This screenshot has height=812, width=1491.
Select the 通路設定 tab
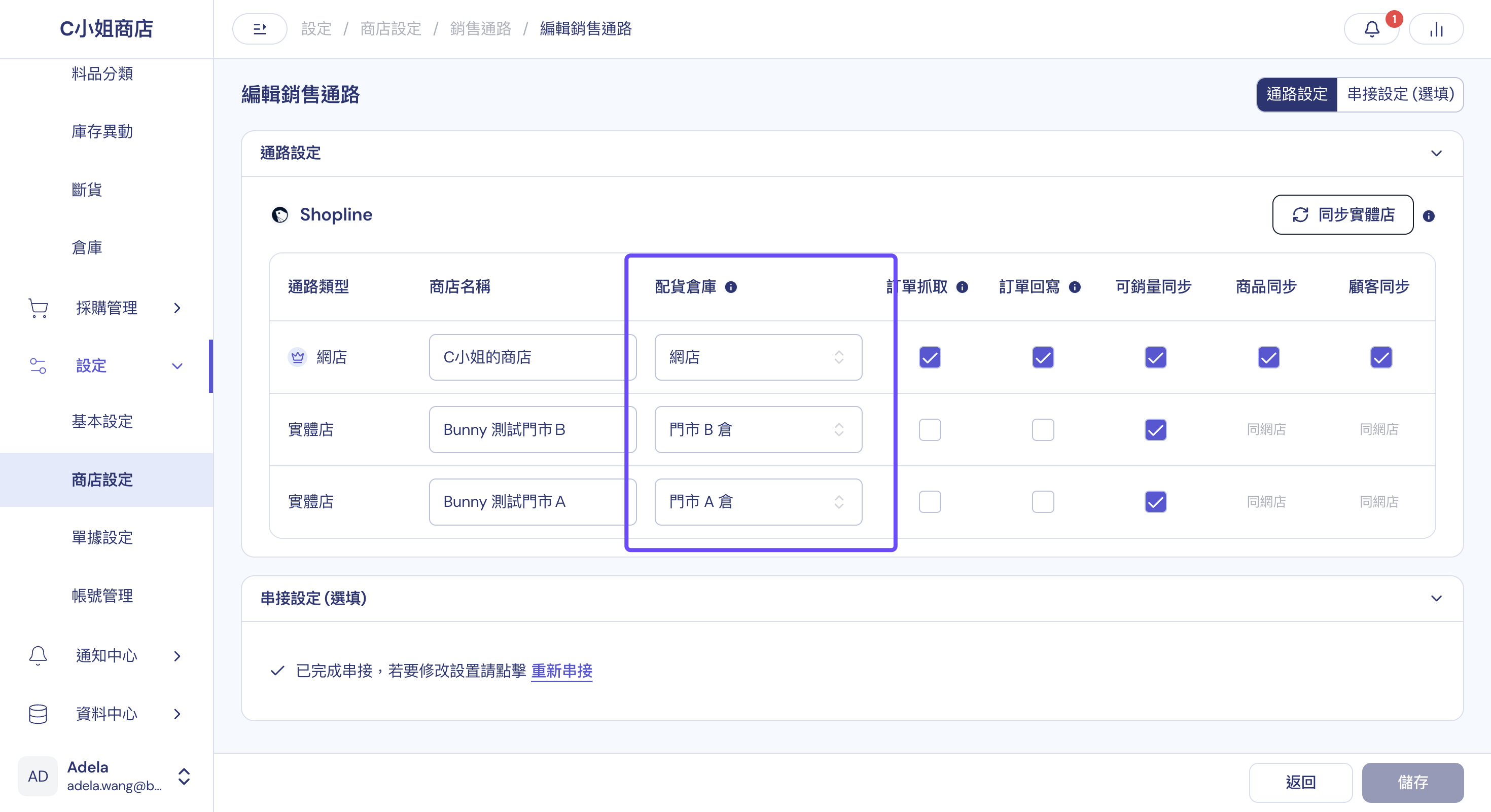pyautogui.click(x=1297, y=94)
